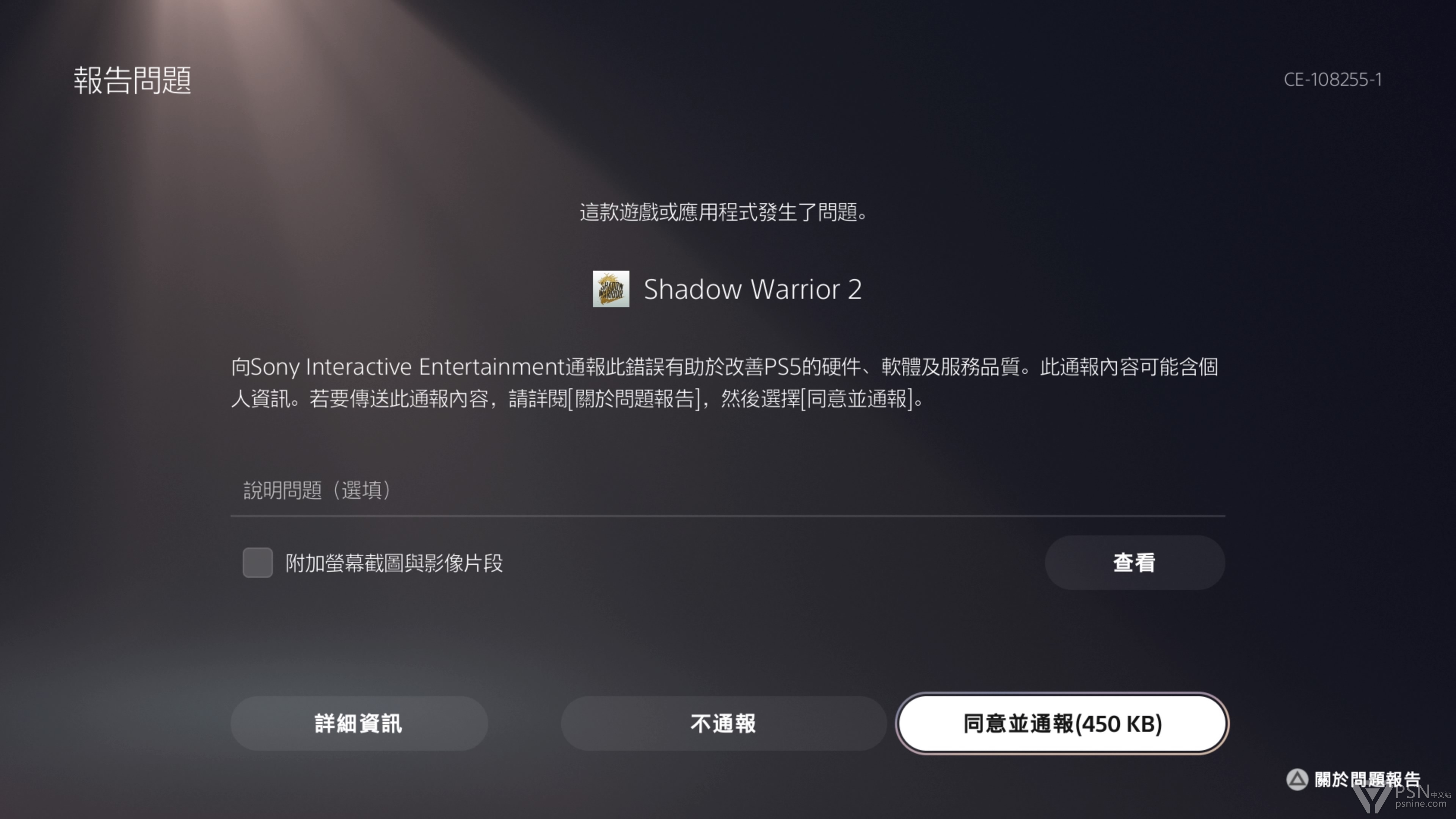Click the 附加螢幕截圖與影像片段 label text

click(394, 563)
